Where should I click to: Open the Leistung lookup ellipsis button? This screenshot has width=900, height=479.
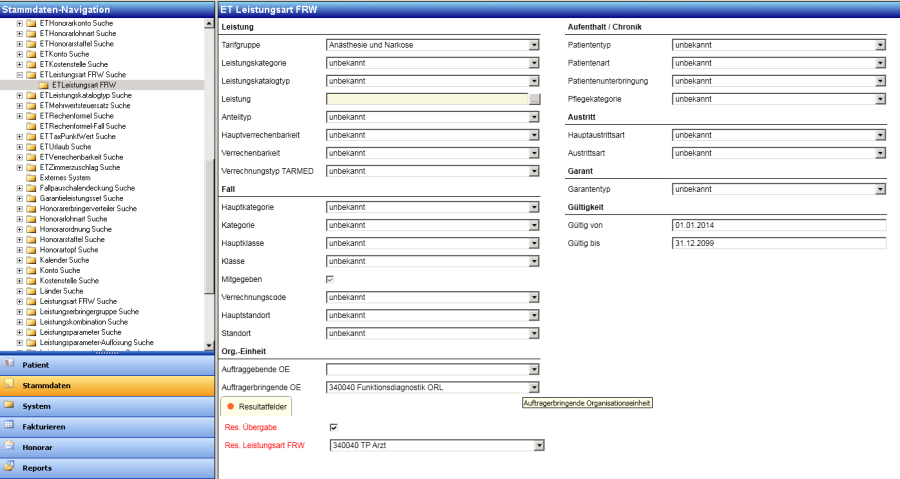[534, 99]
